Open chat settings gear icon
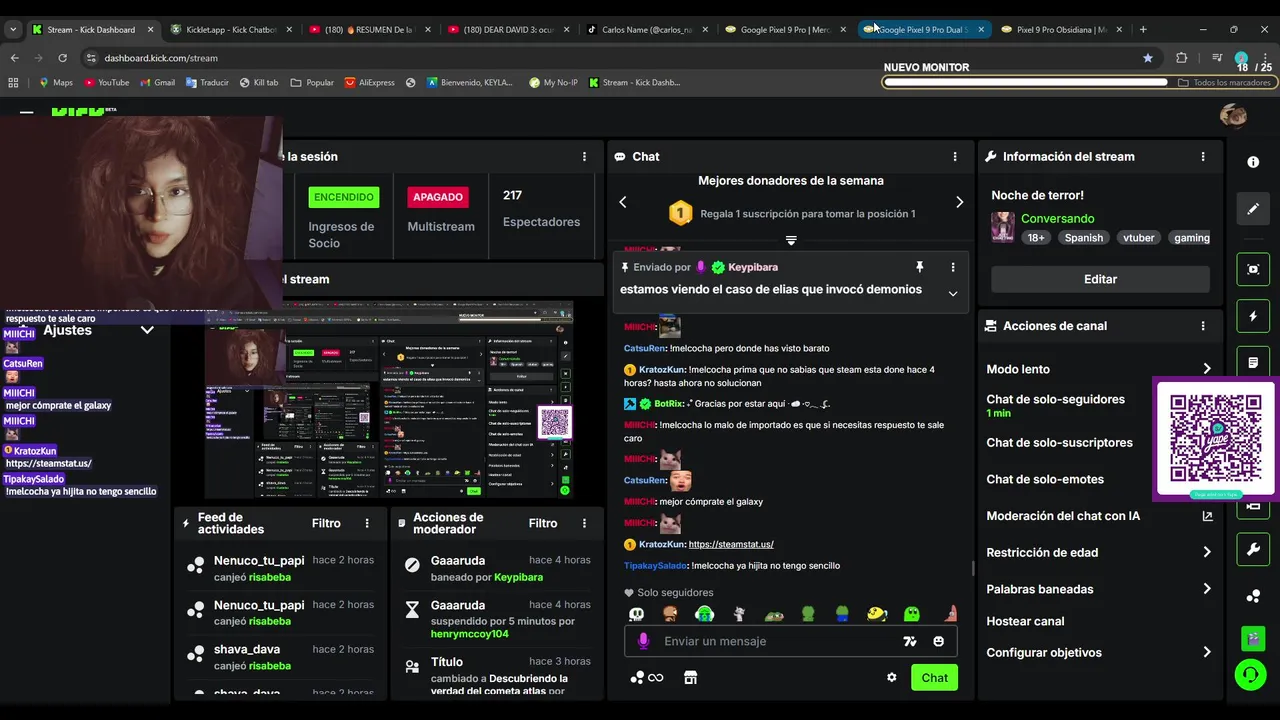Image resolution: width=1280 pixels, height=720 pixels. pyautogui.click(x=891, y=677)
